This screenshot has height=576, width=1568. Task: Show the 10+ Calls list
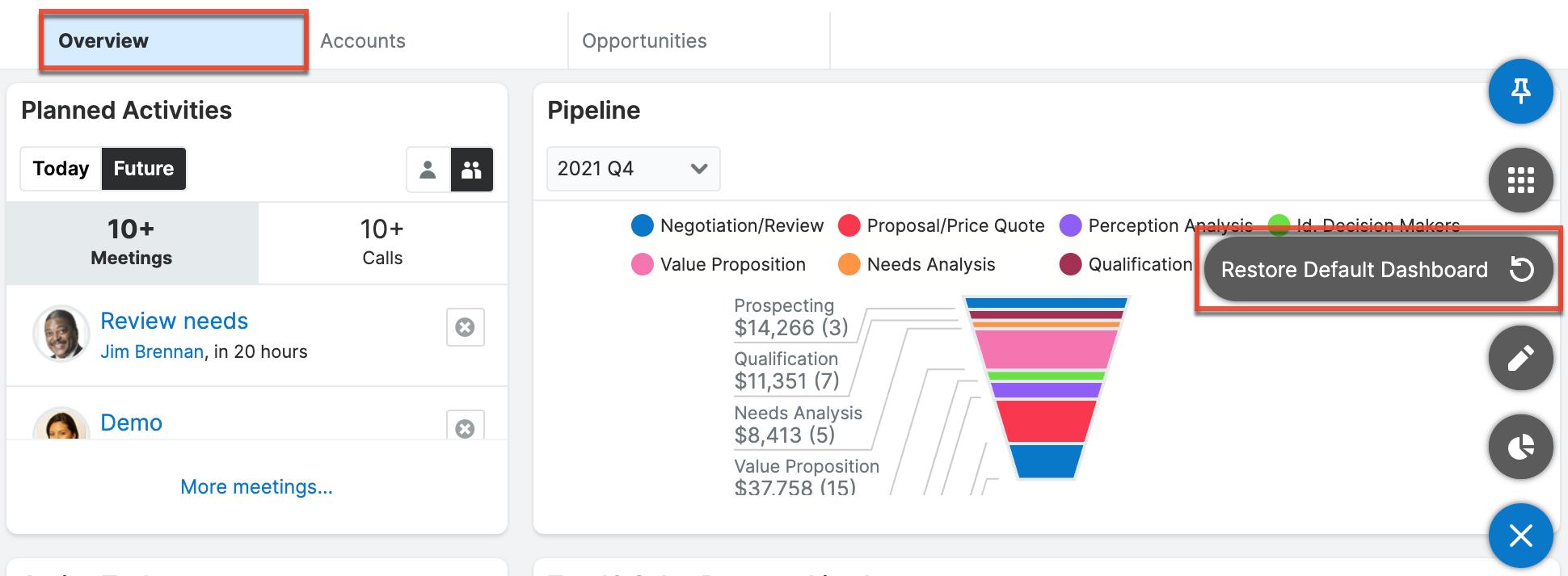pyautogui.click(x=382, y=242)
